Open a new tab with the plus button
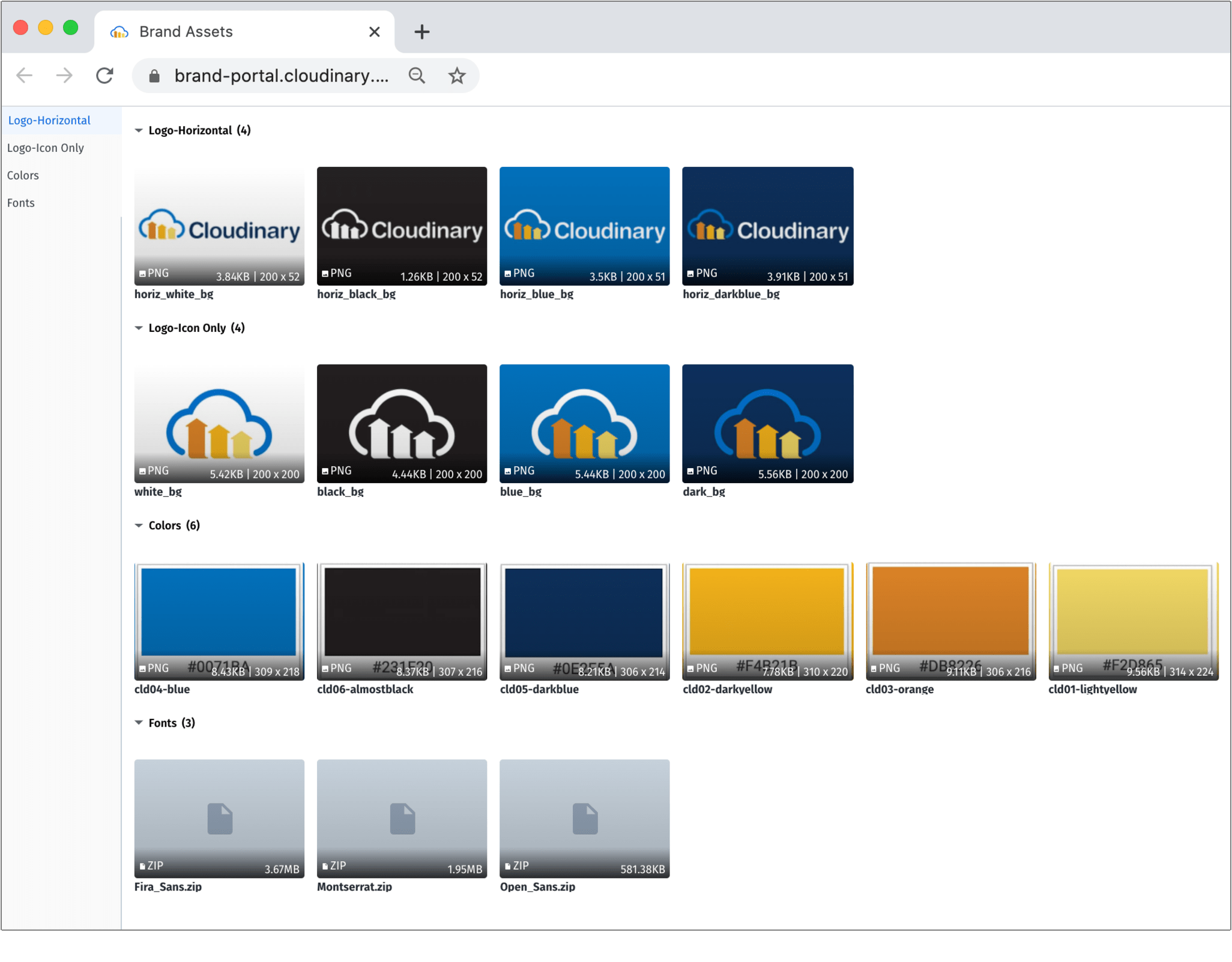The height and width of the screenshot is (962, 1232). 422,32
